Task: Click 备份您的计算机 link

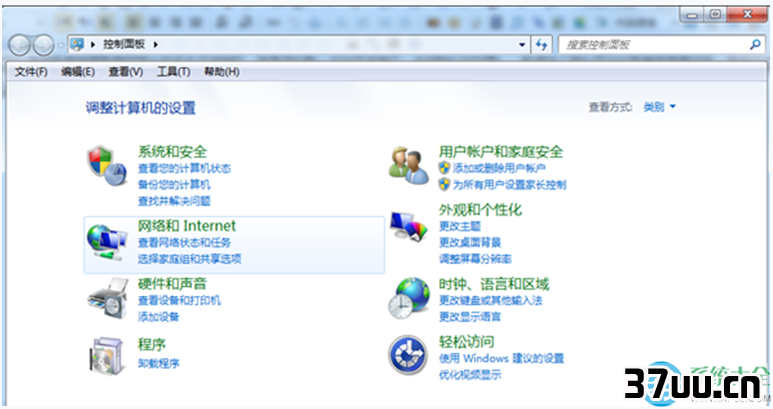Action: pyautogui.click(x=174, y=185)
